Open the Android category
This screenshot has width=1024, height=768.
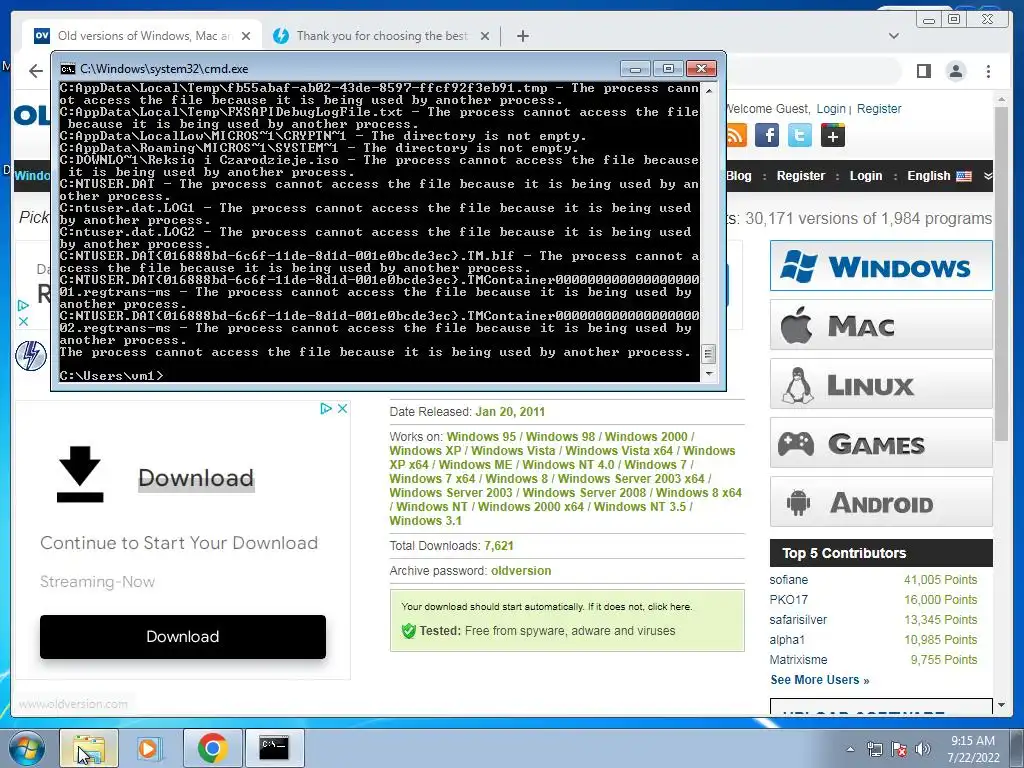coord(881,502)
